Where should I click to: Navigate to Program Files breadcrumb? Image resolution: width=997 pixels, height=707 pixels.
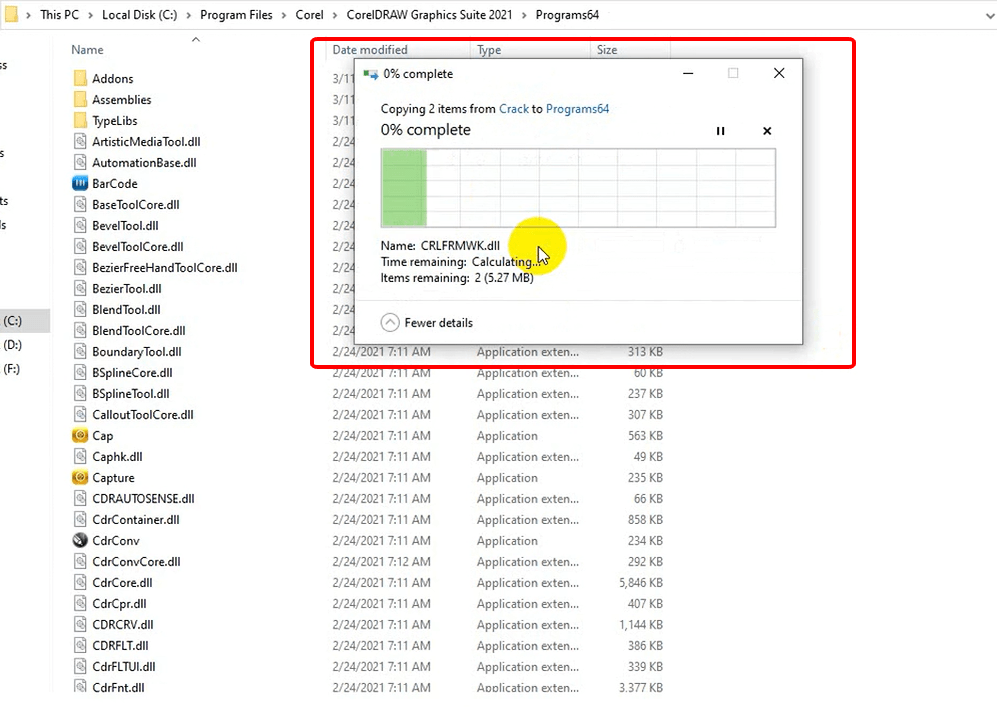pyautogui.click(x=237, y=15)
